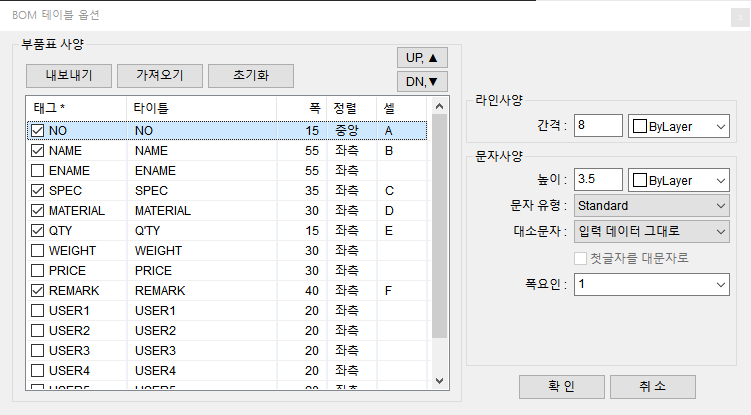The image size is (751, 415).
Task: Move row down with DN button
Action: [x=422, y=82]
